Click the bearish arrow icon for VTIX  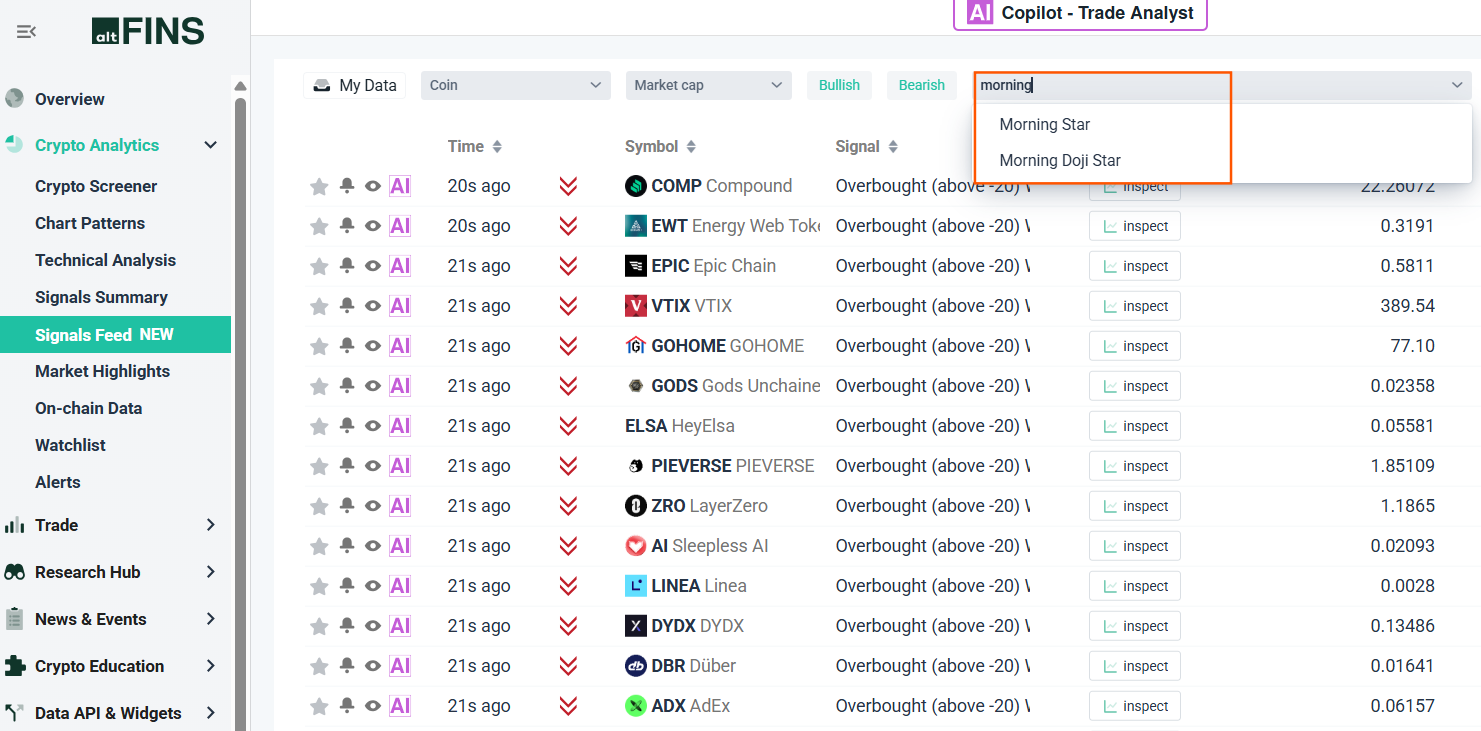click(568, 306)
